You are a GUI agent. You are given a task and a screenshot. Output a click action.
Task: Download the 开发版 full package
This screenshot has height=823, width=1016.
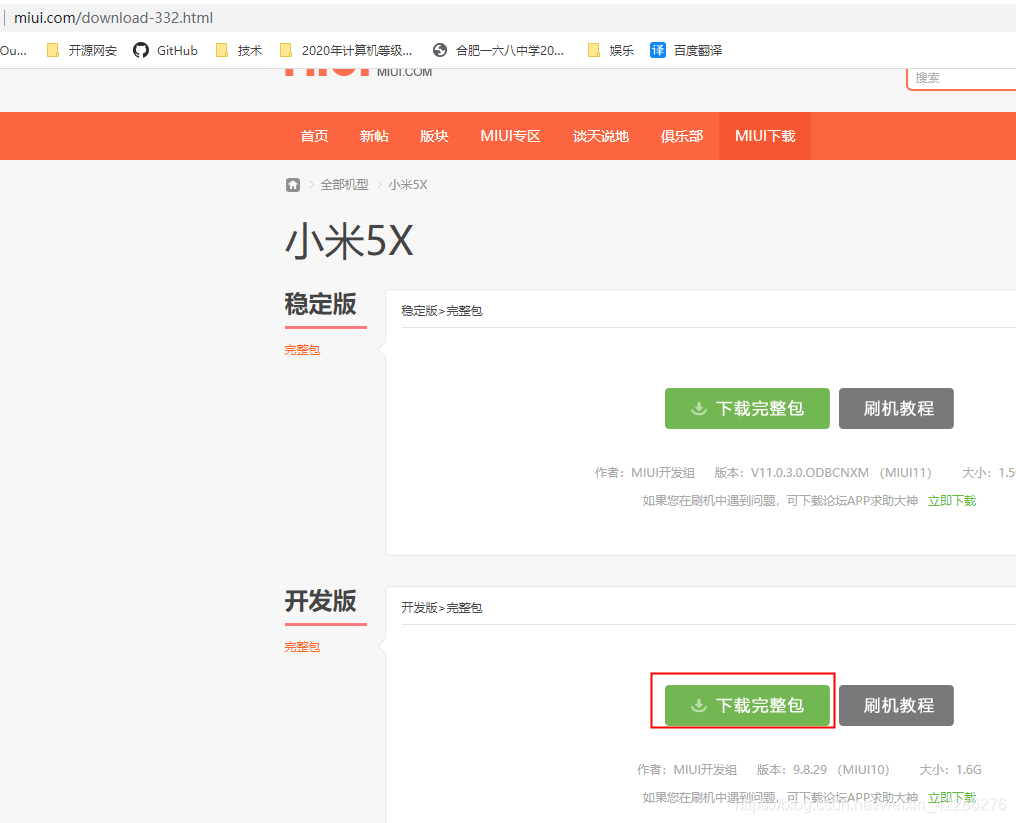pyautogui.click(x=747, y=705)
